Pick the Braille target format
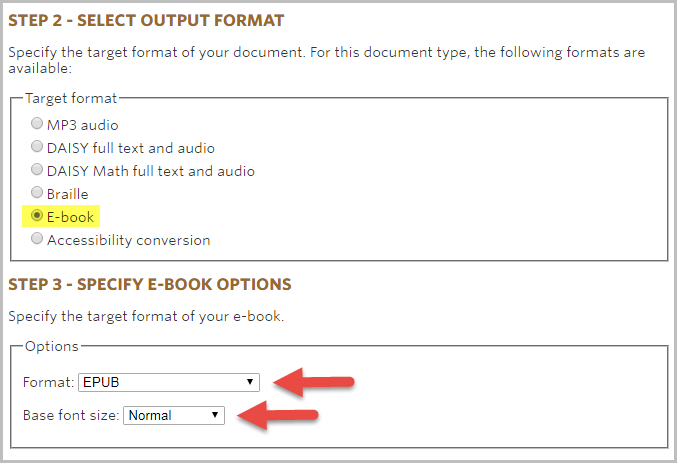 (37, 194)
